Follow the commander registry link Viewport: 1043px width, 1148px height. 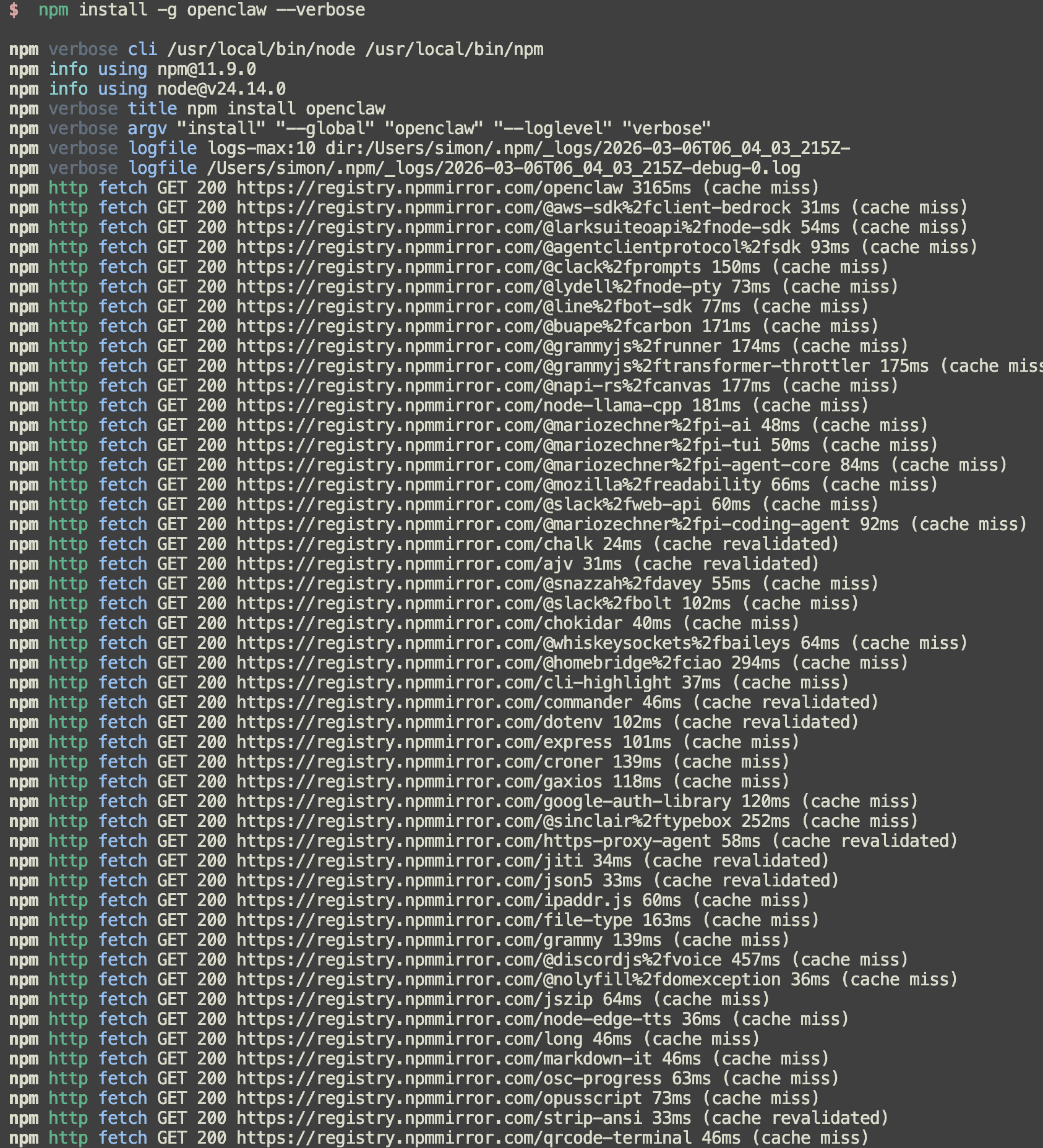pos(434,703)
